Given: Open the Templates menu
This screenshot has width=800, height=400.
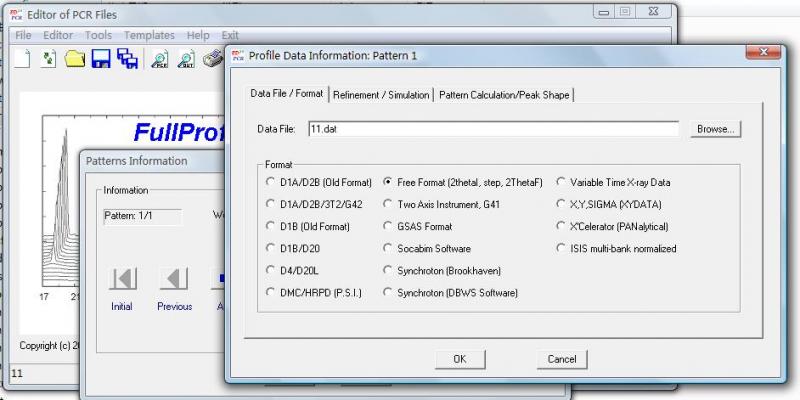Looking at the screenshot, I should [x=149, y=35].
